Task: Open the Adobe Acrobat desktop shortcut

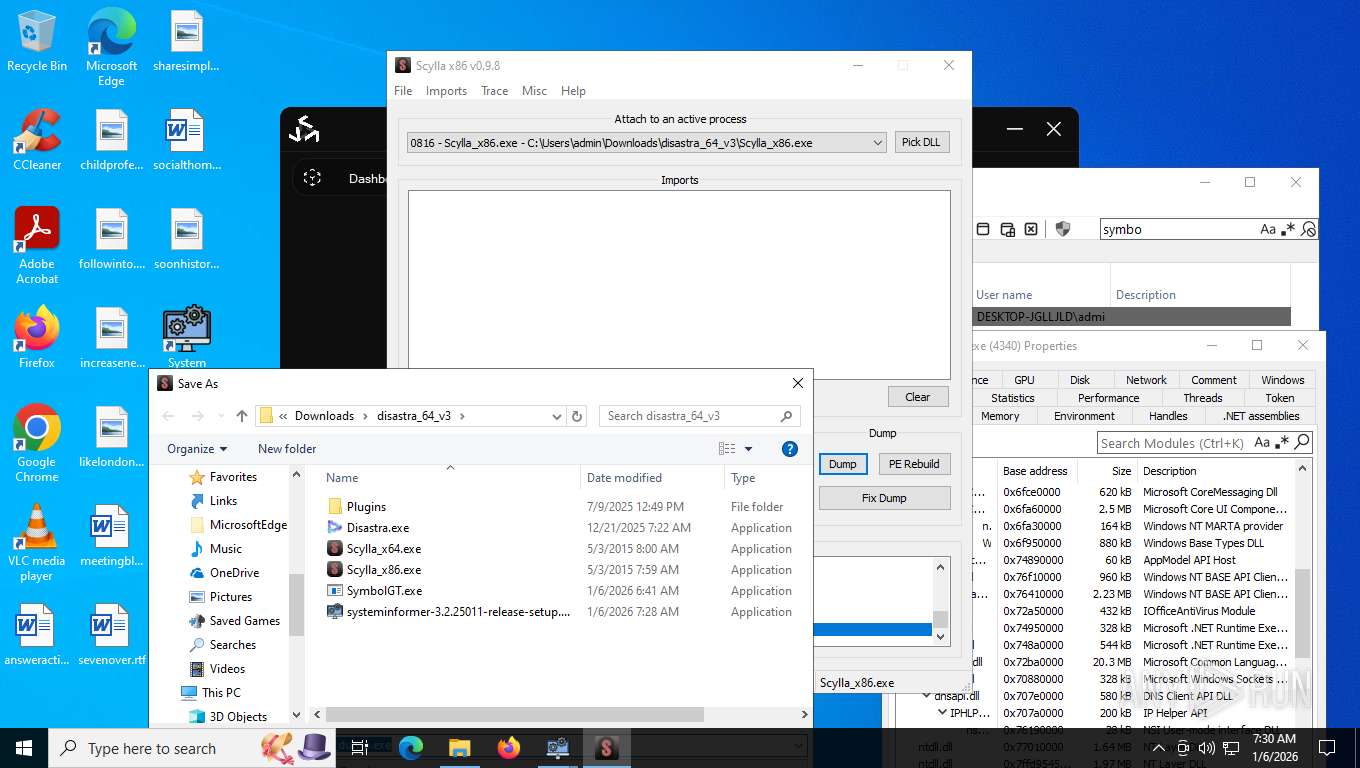Action: tap(37, 246)
